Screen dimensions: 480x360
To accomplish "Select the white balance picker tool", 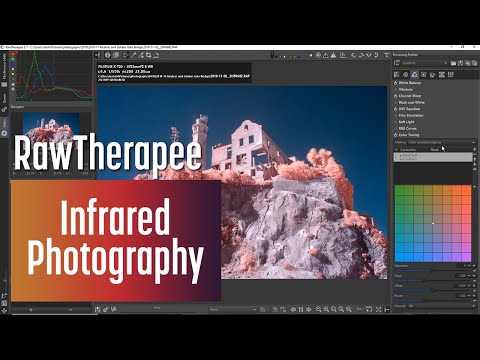I will coord(133,55).
